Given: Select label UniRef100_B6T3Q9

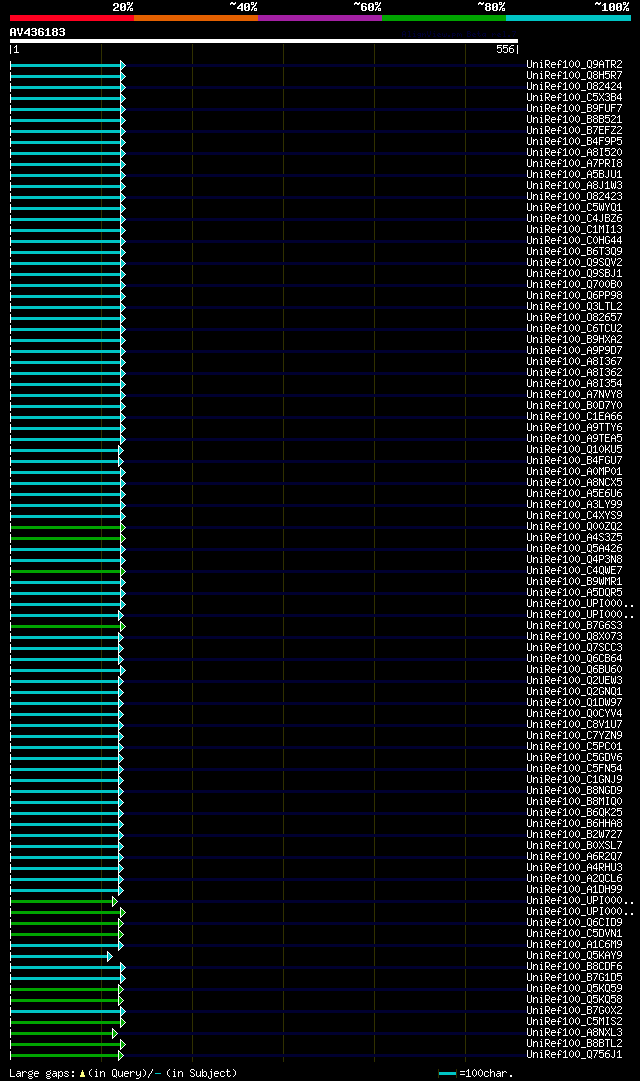Looking at the screenshot, I should (x=574, y=252).
